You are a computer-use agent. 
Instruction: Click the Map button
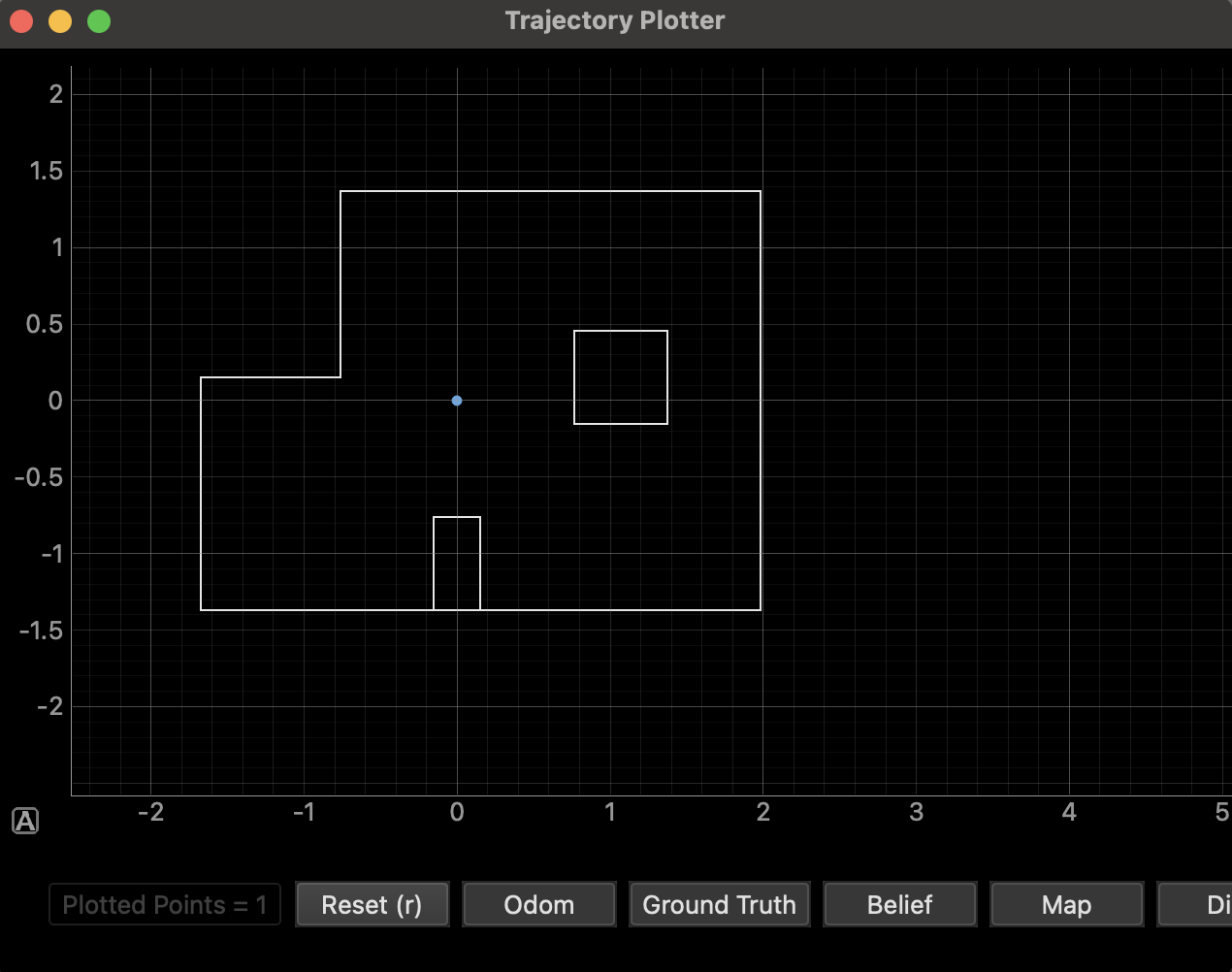pos(1067,905)
